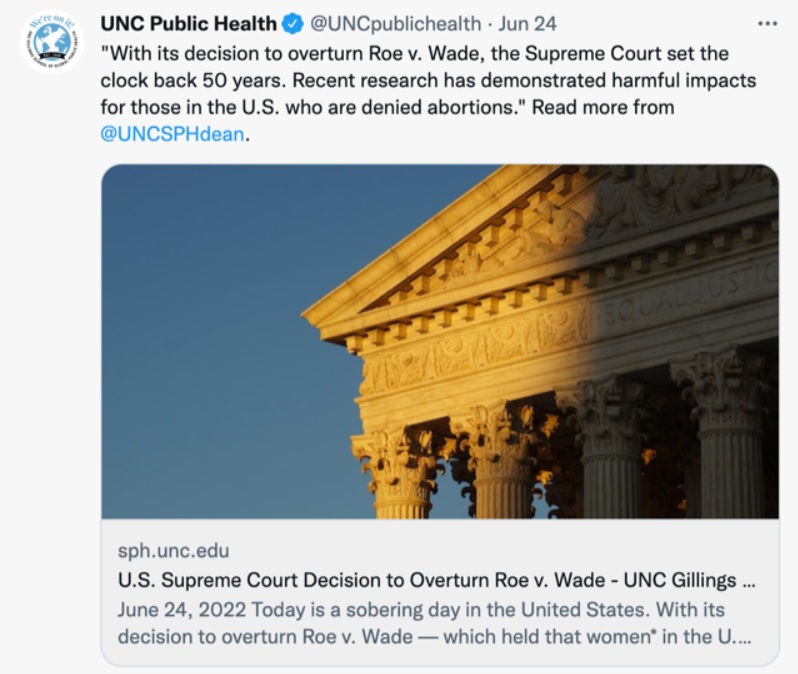Open the tweet's more options ellipsis
Viewport: 798px width, 674px height.
(767, 22)
